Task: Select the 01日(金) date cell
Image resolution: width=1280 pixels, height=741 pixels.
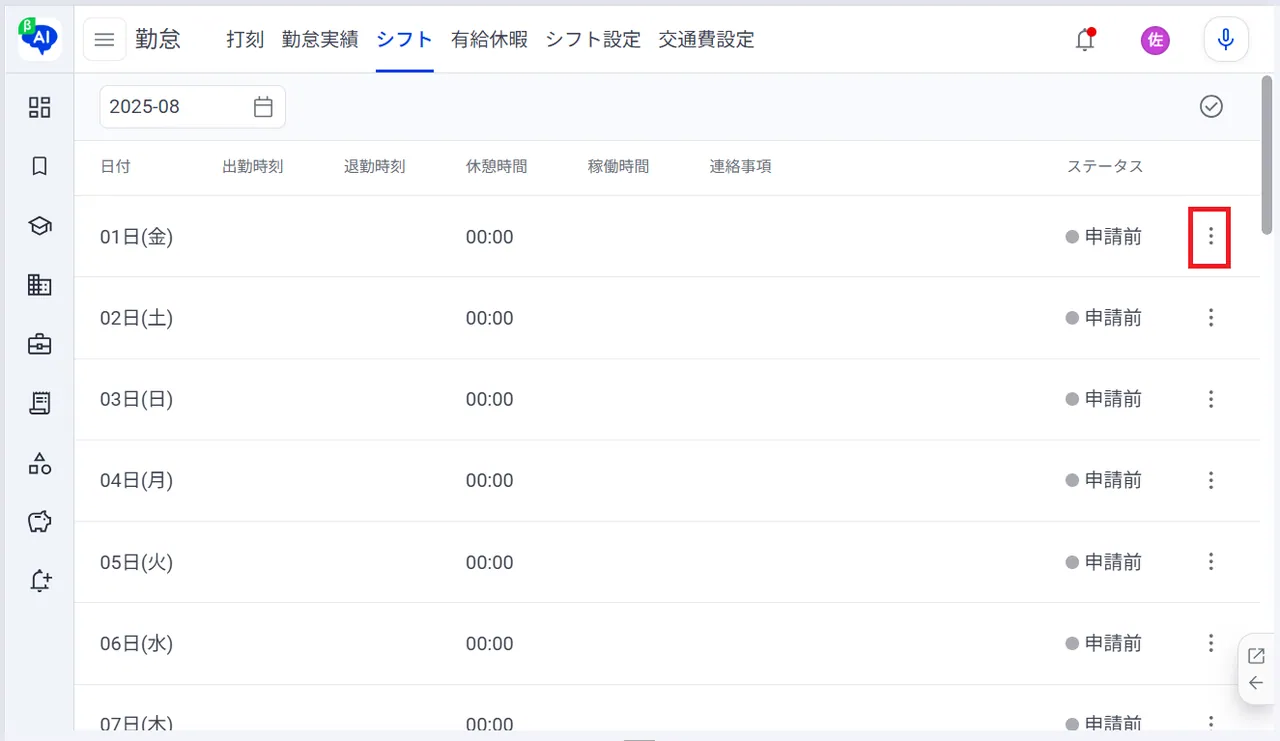Action: [137, 237]
